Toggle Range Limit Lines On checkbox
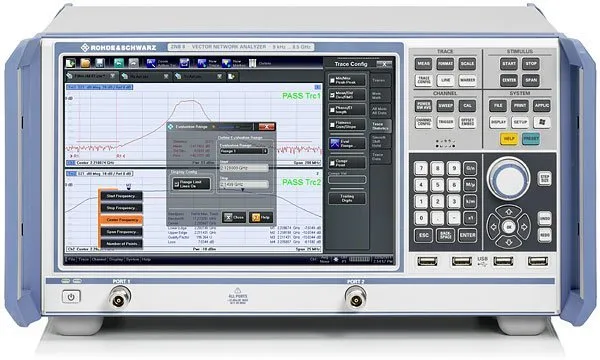This screenshot has height=360, width=600. (176, 184)
